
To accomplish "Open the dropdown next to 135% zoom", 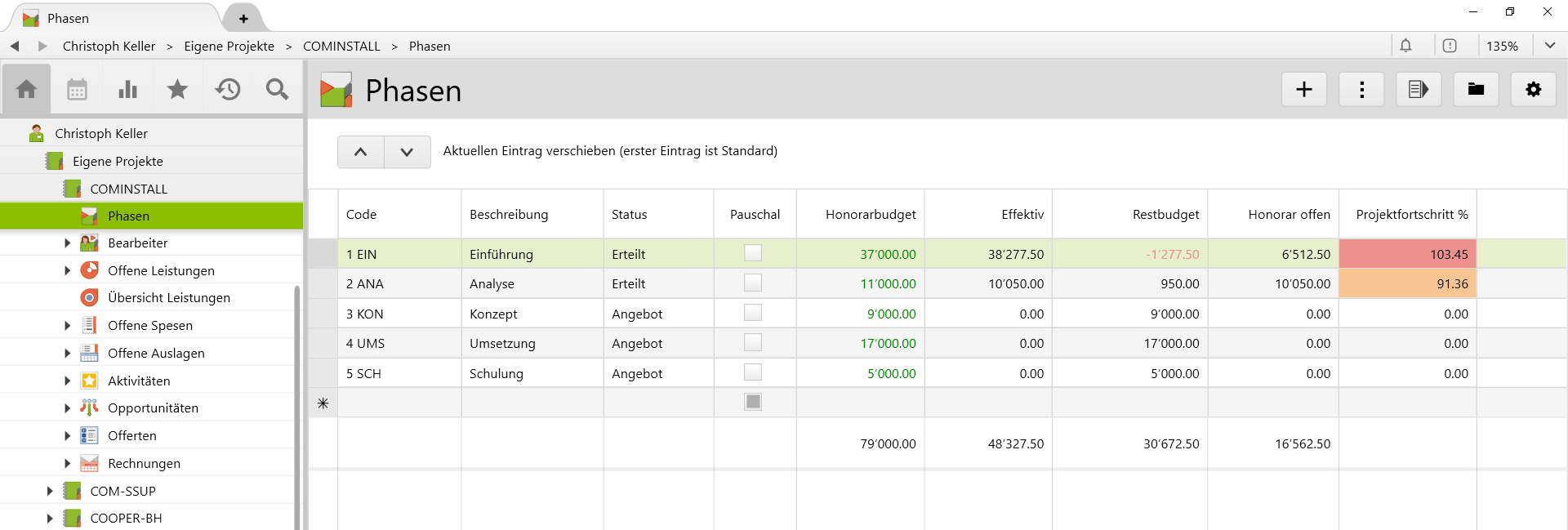I will [1549, 46].
